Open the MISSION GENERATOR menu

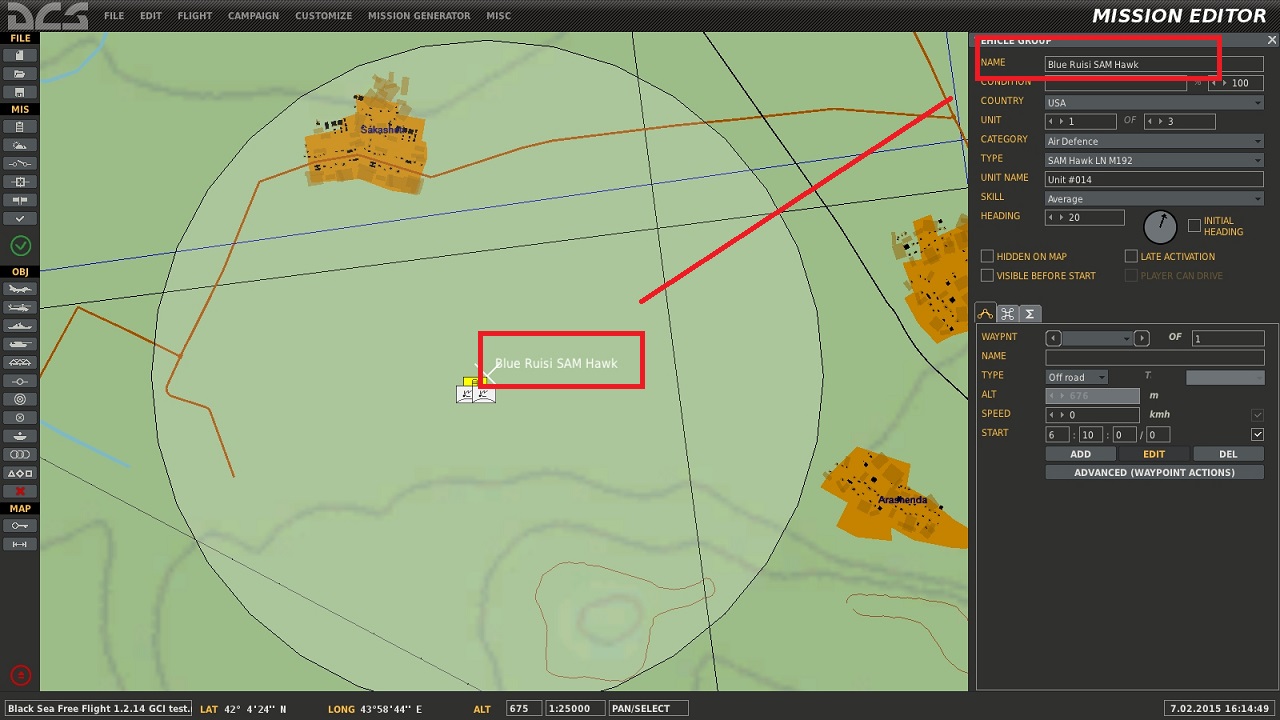pyautogui.click(x=419, y=16)
